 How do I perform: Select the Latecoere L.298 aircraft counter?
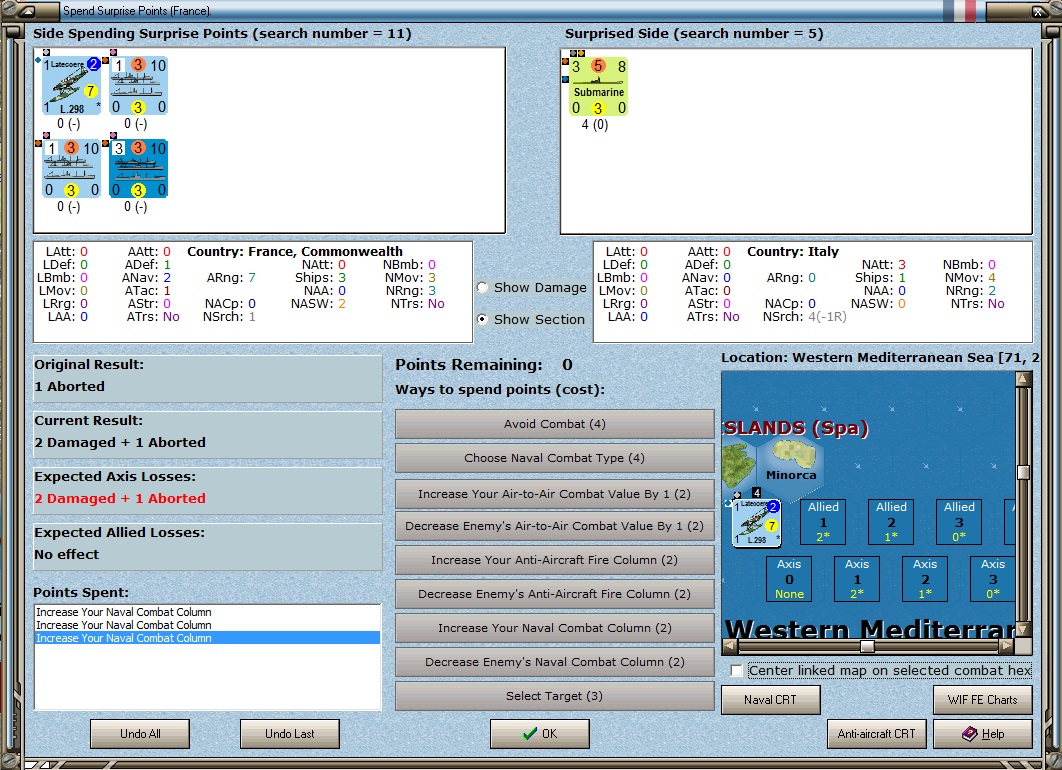coord(71,86)
